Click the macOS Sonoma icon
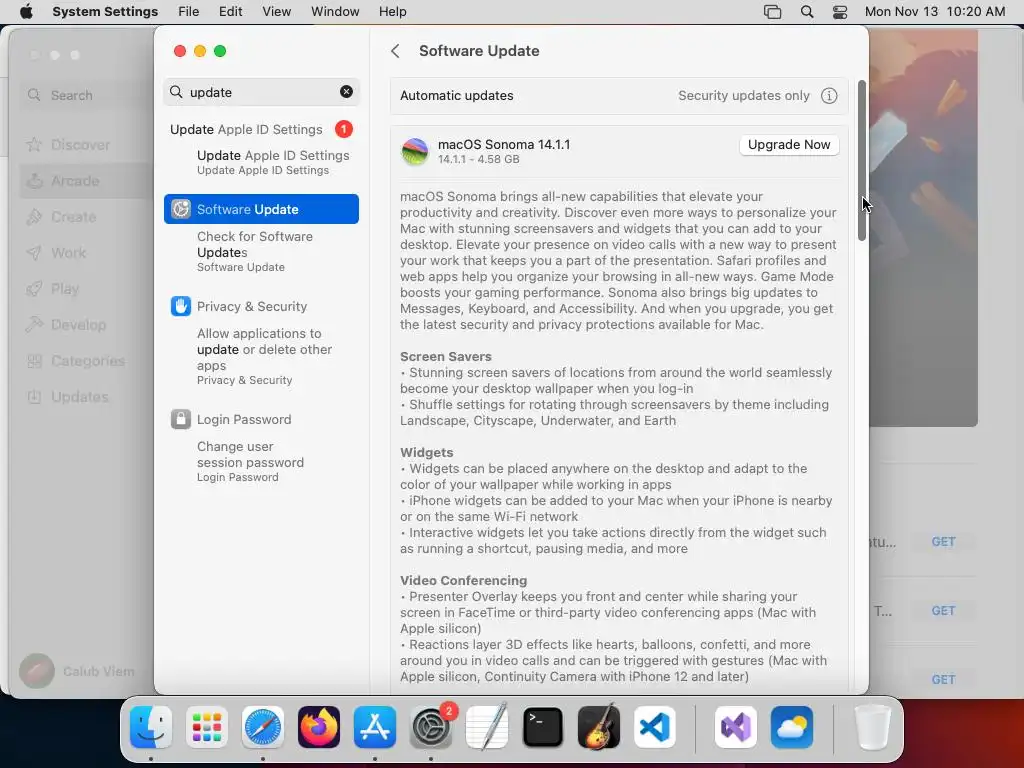Viewport: 1024px width, 768px height. click(415, 152)
